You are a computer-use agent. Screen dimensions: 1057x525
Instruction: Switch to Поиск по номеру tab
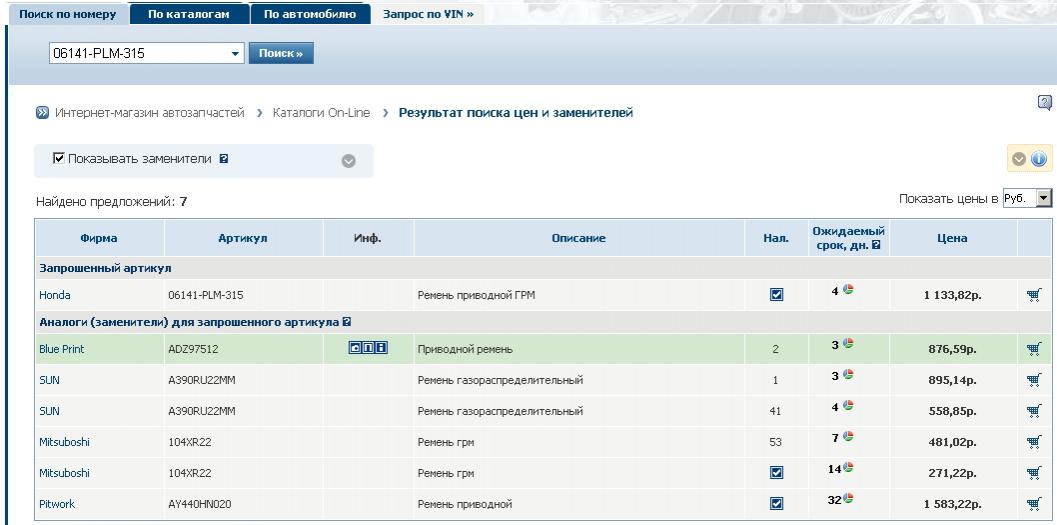pyautogui.click(x=67, y=14)
